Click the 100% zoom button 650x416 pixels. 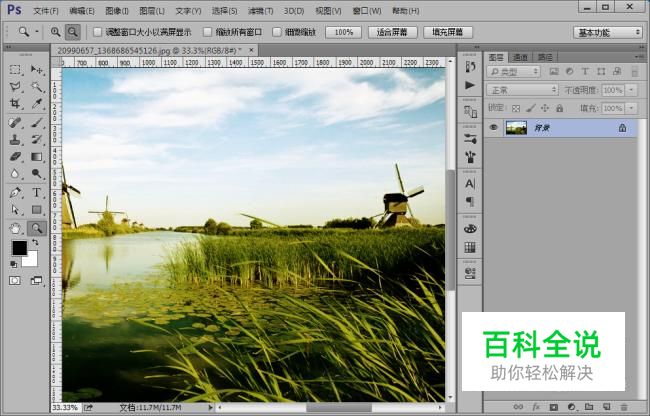344,32
